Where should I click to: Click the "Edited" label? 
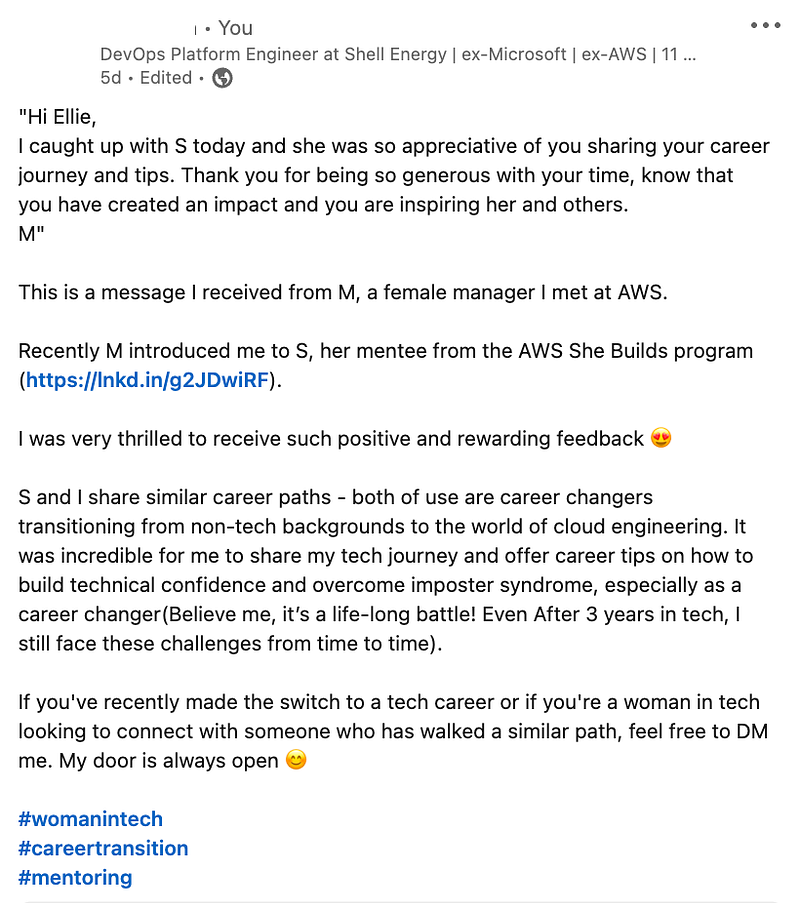(x=166, y=78)
